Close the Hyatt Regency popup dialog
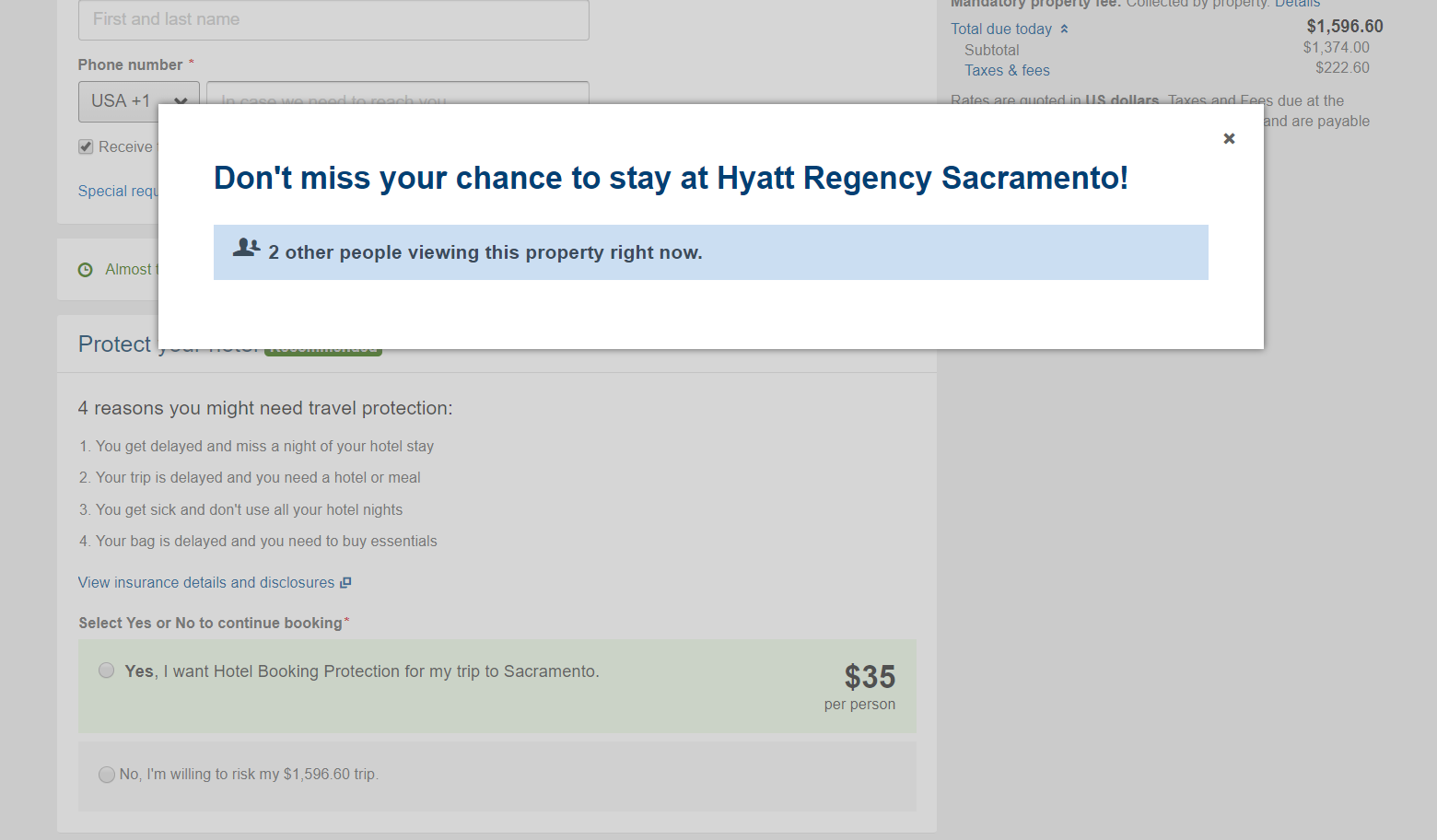The image size is (1437, 840). 1229,138
